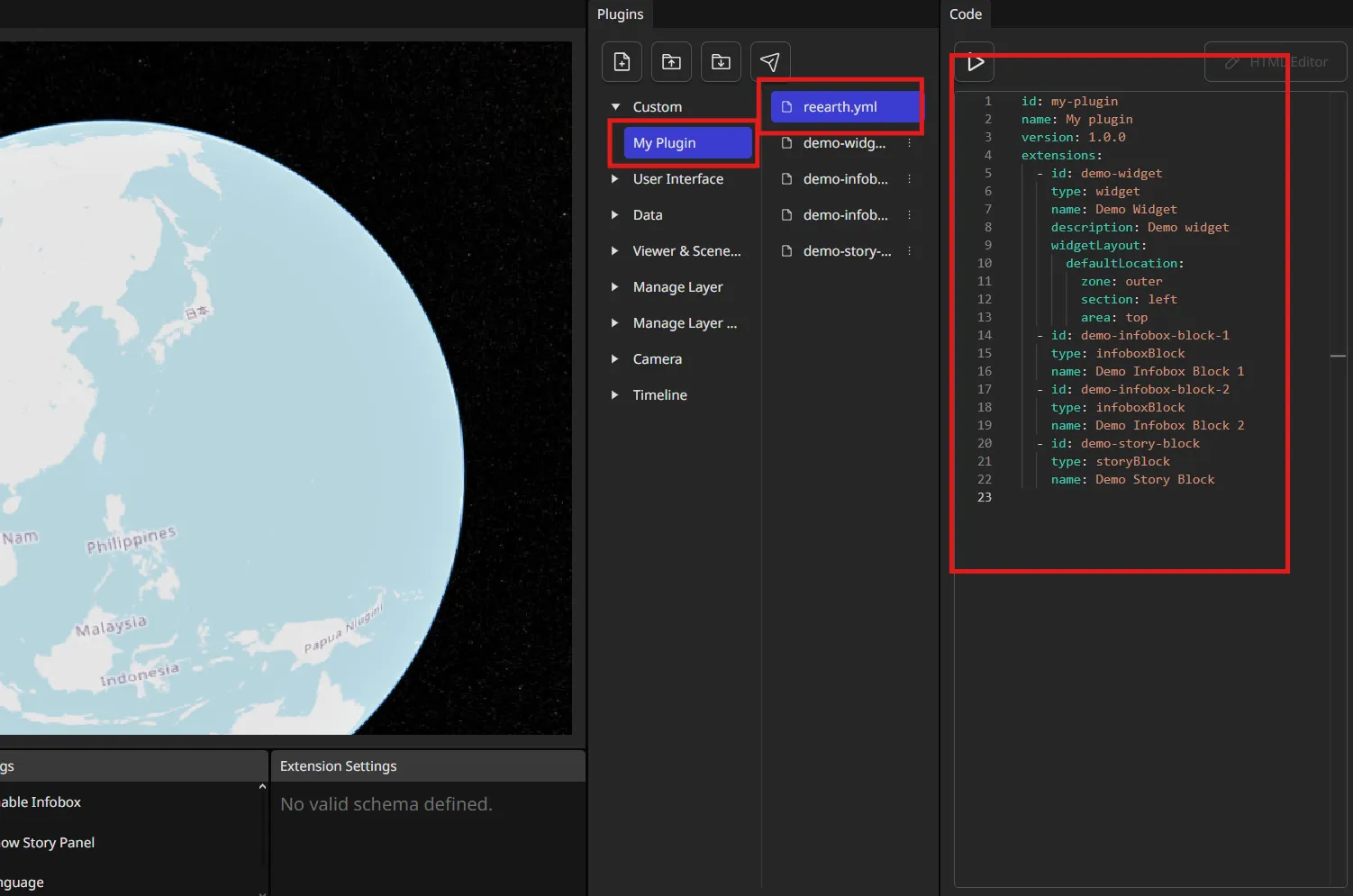Open options menu for demo-story file

point(909,251)
